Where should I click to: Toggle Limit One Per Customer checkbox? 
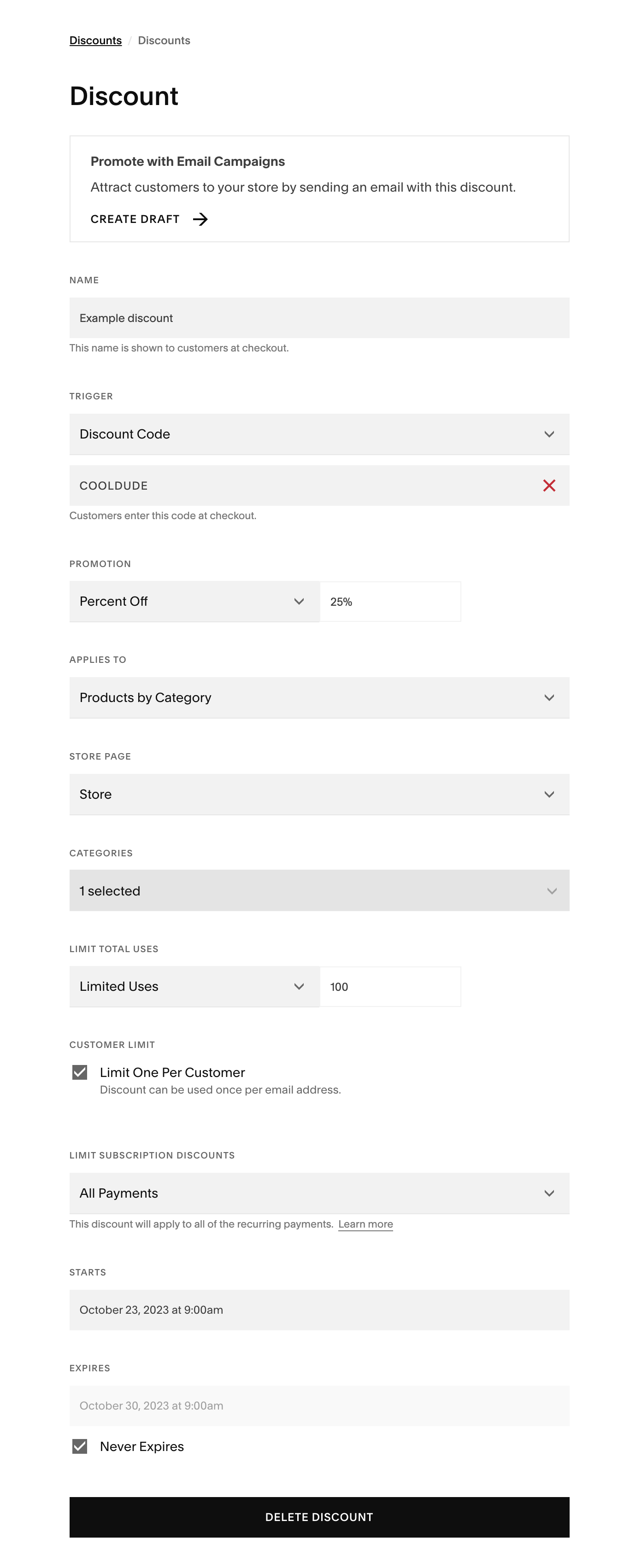tap(80, 1072)
